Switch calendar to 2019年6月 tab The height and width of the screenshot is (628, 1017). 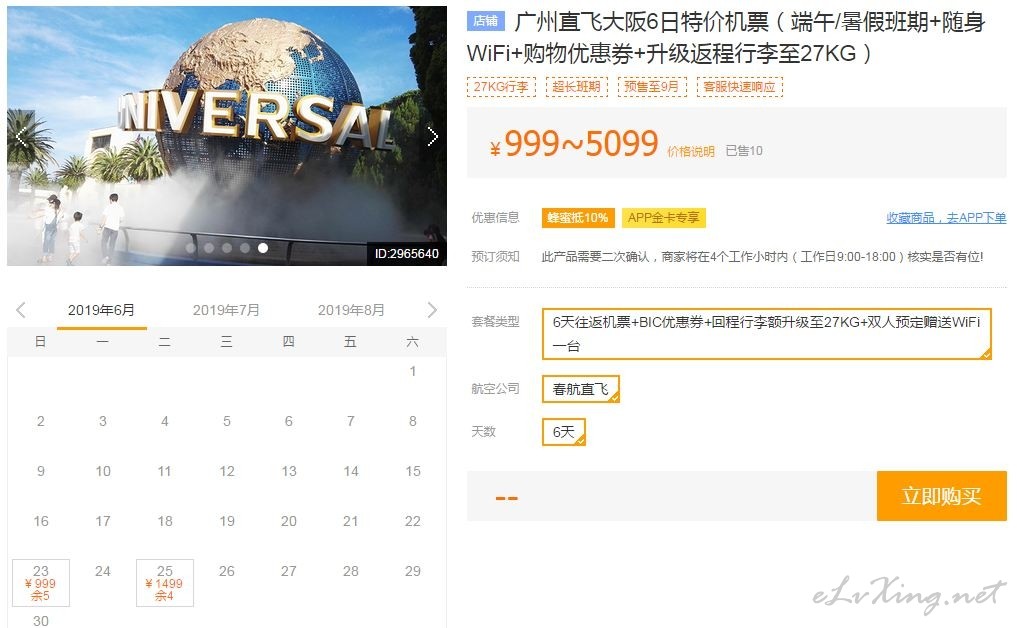click(x=101, y=311)
